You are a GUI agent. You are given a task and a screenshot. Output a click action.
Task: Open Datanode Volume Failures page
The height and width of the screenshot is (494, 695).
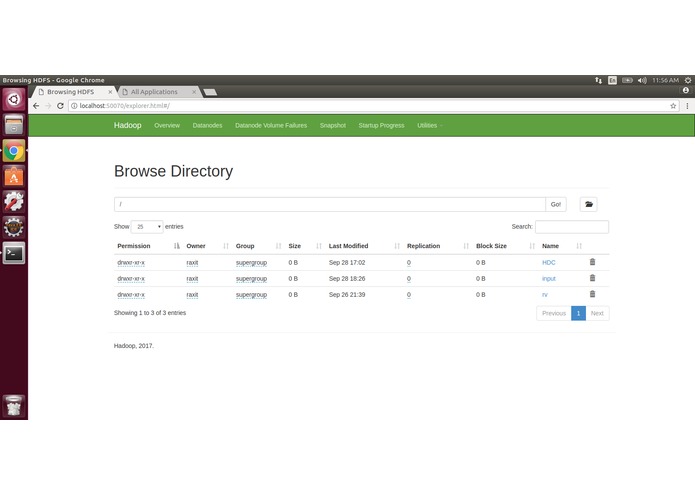tap(271, 125)
